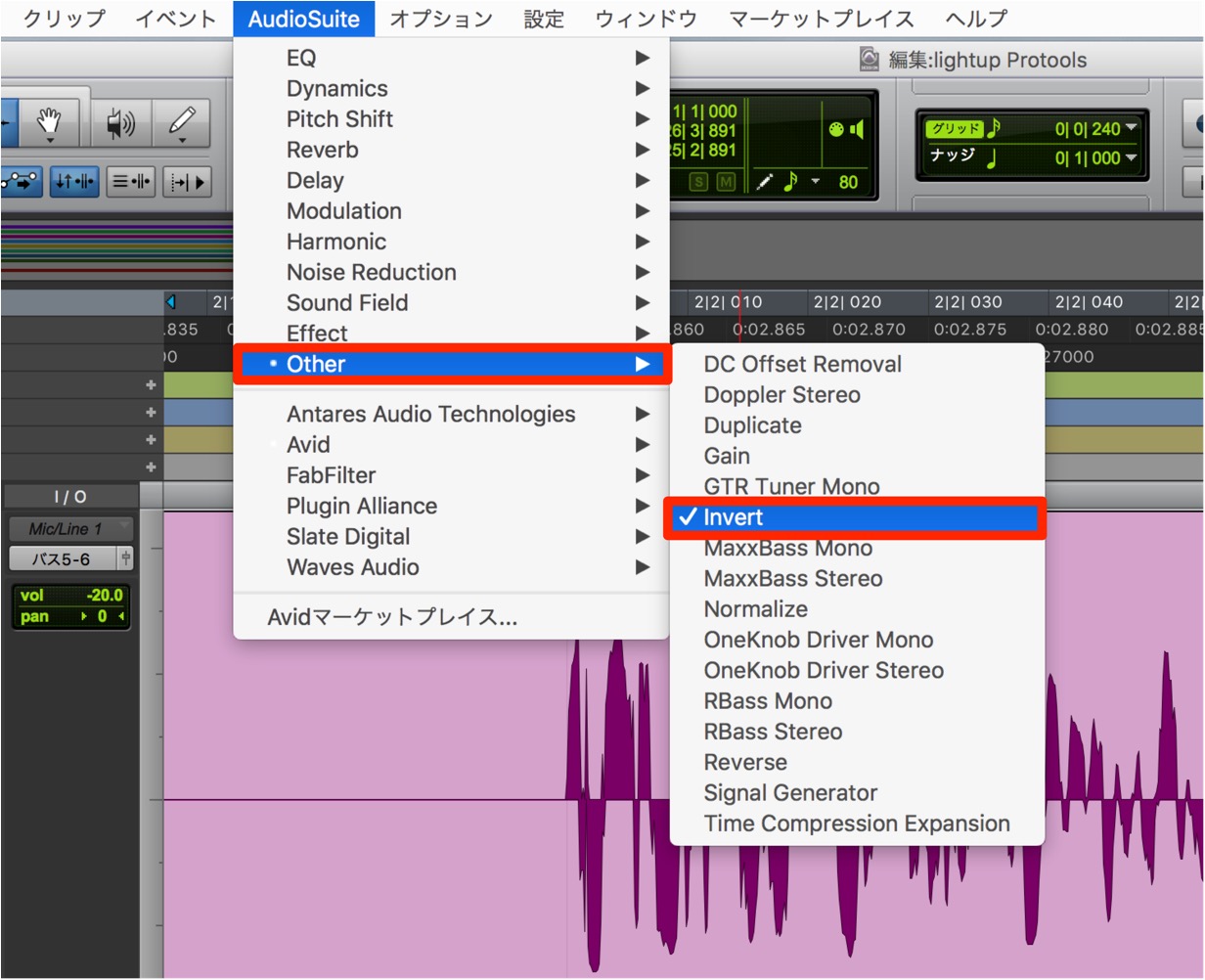1205x980 pixels.
Task: Open Avidマーケットプレイス... menu entry
Action: click(451, 618)
